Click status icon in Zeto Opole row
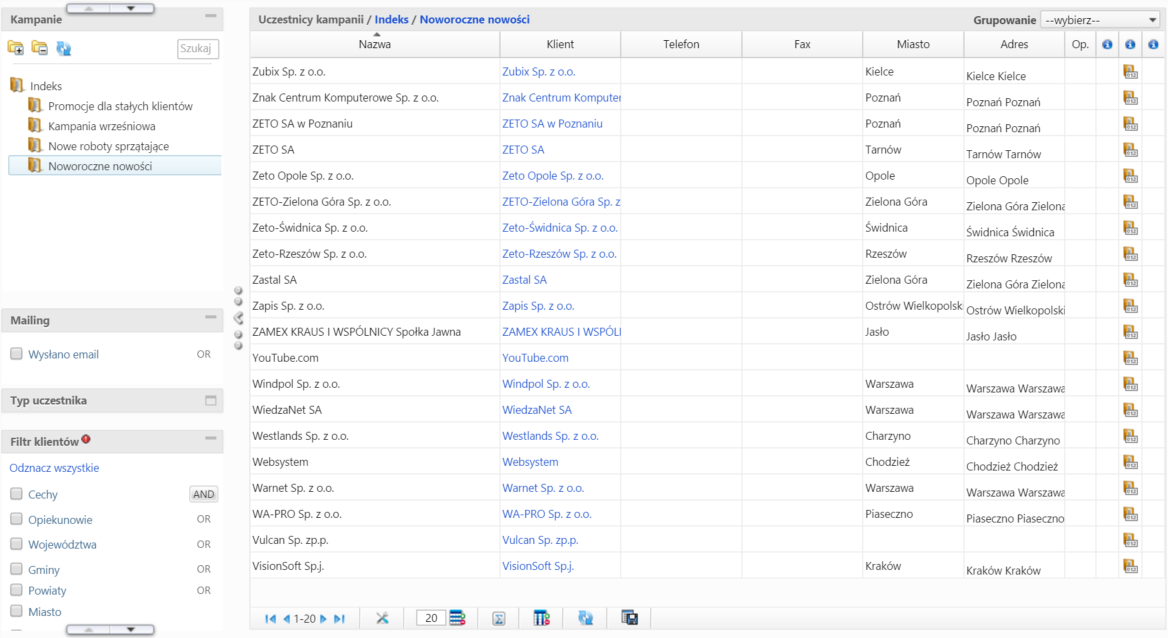Screen dimensions: 1168x638 point(1130,176)
